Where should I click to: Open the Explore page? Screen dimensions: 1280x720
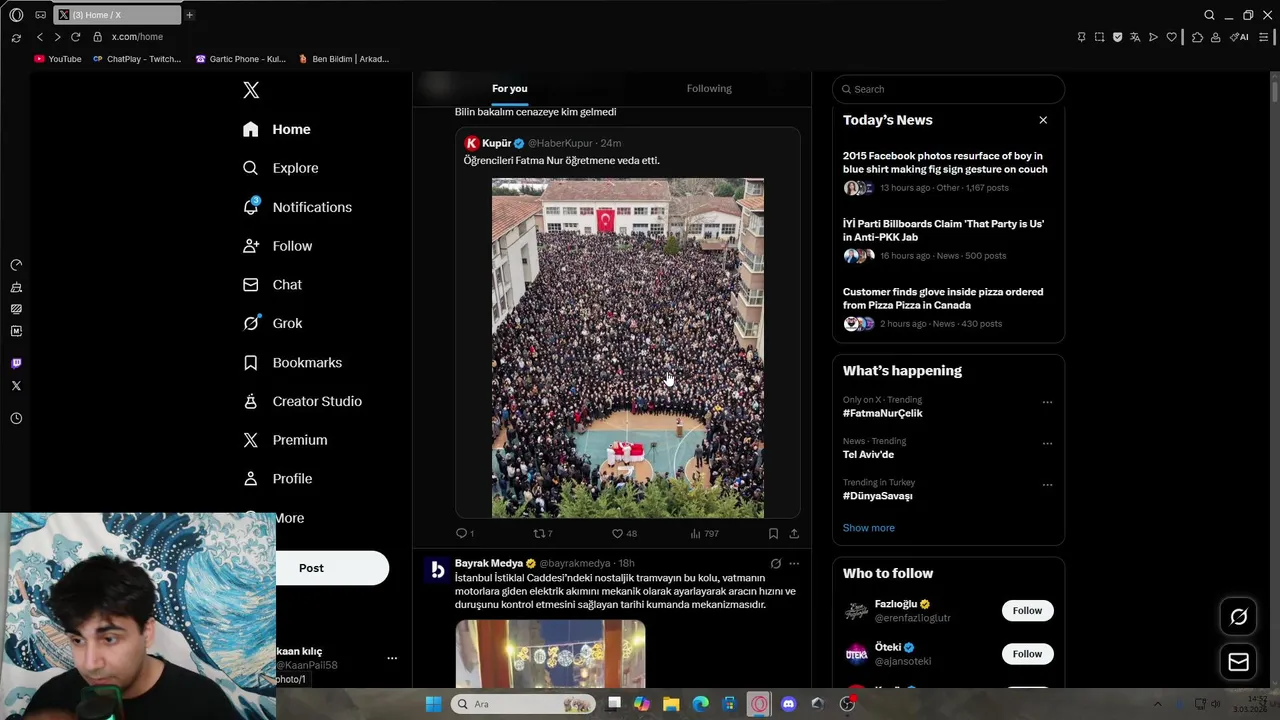coord(281,168)
